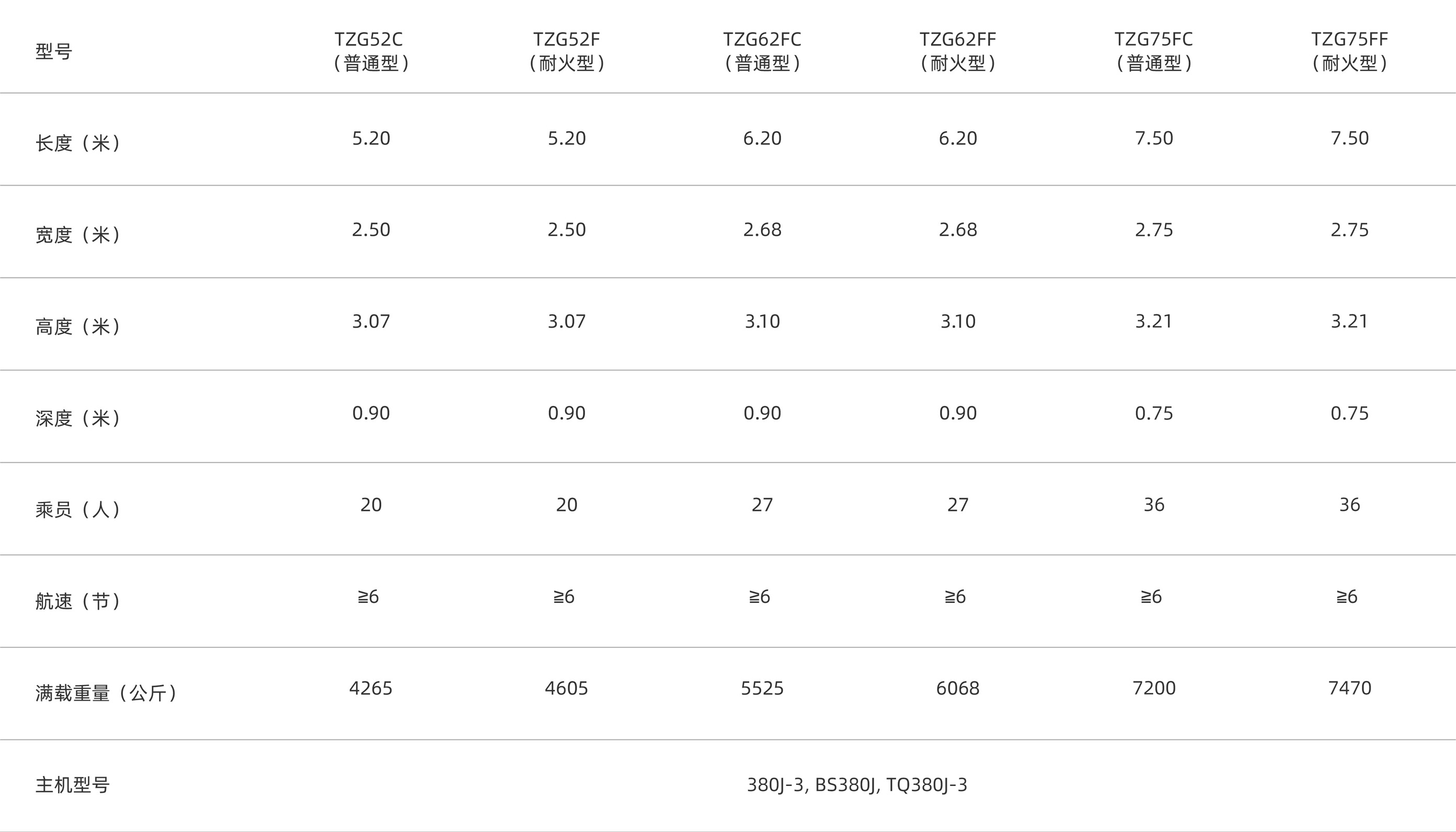Click the 满载重量（公斤） row label

coord(106,693)
